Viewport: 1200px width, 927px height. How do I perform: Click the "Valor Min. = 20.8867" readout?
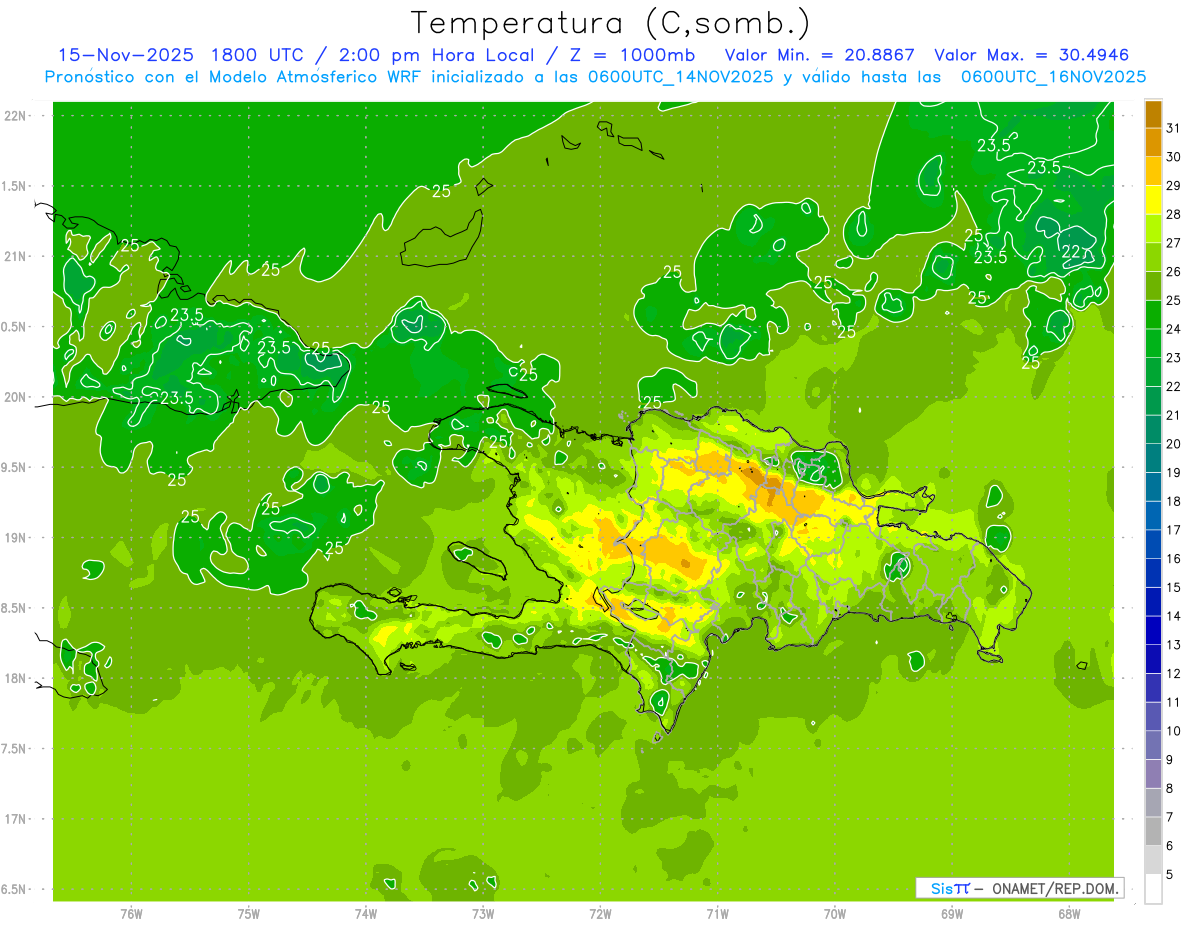(x=820, y=55)
